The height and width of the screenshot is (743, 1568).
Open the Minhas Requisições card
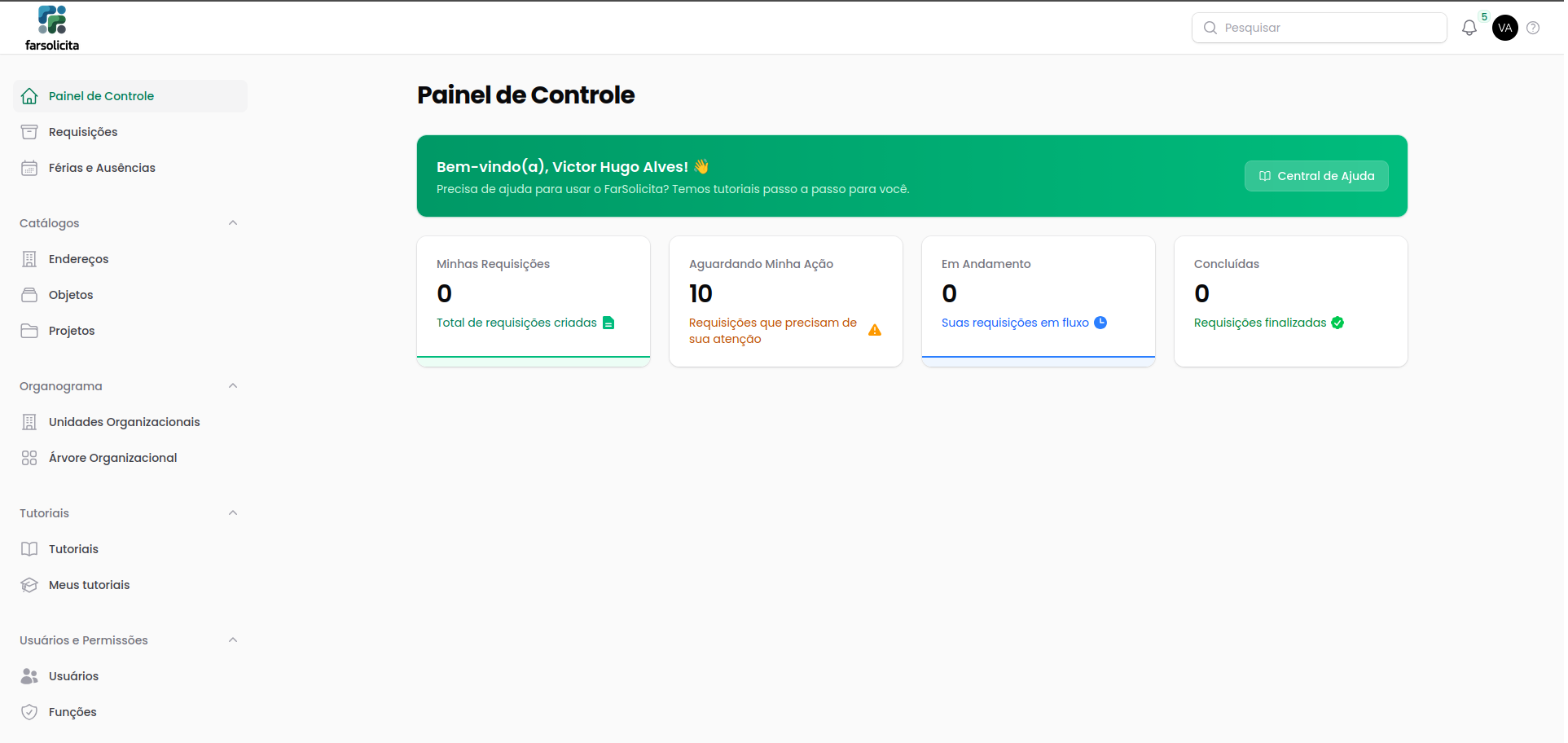534,301
